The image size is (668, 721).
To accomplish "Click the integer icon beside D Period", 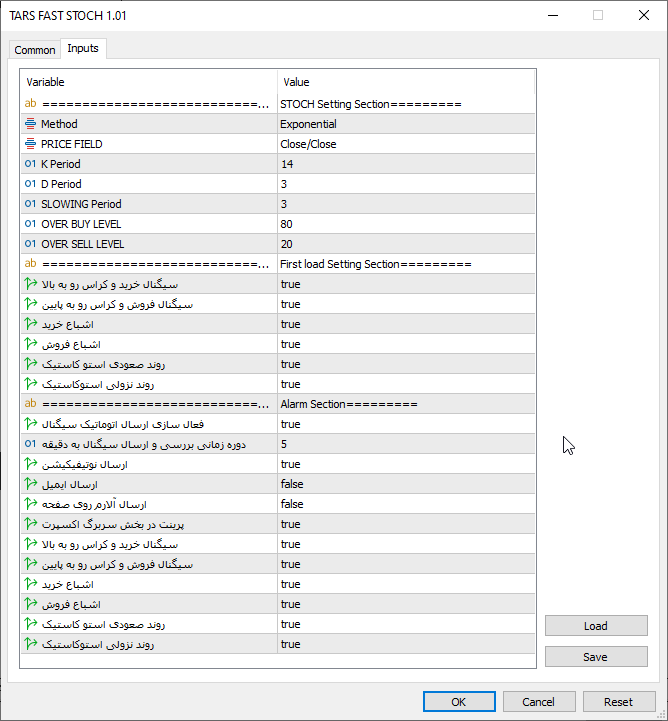I will (x=30, y=184).
